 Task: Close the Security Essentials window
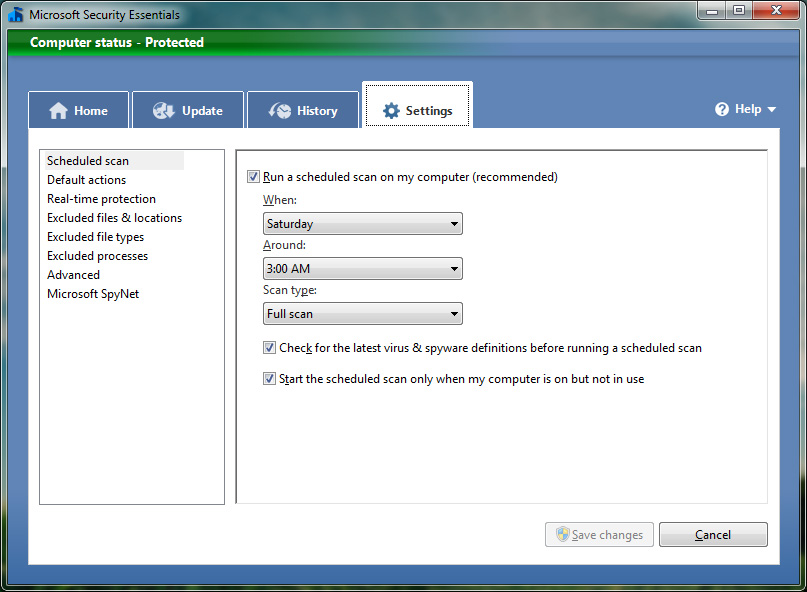click(x=777, y=10)
